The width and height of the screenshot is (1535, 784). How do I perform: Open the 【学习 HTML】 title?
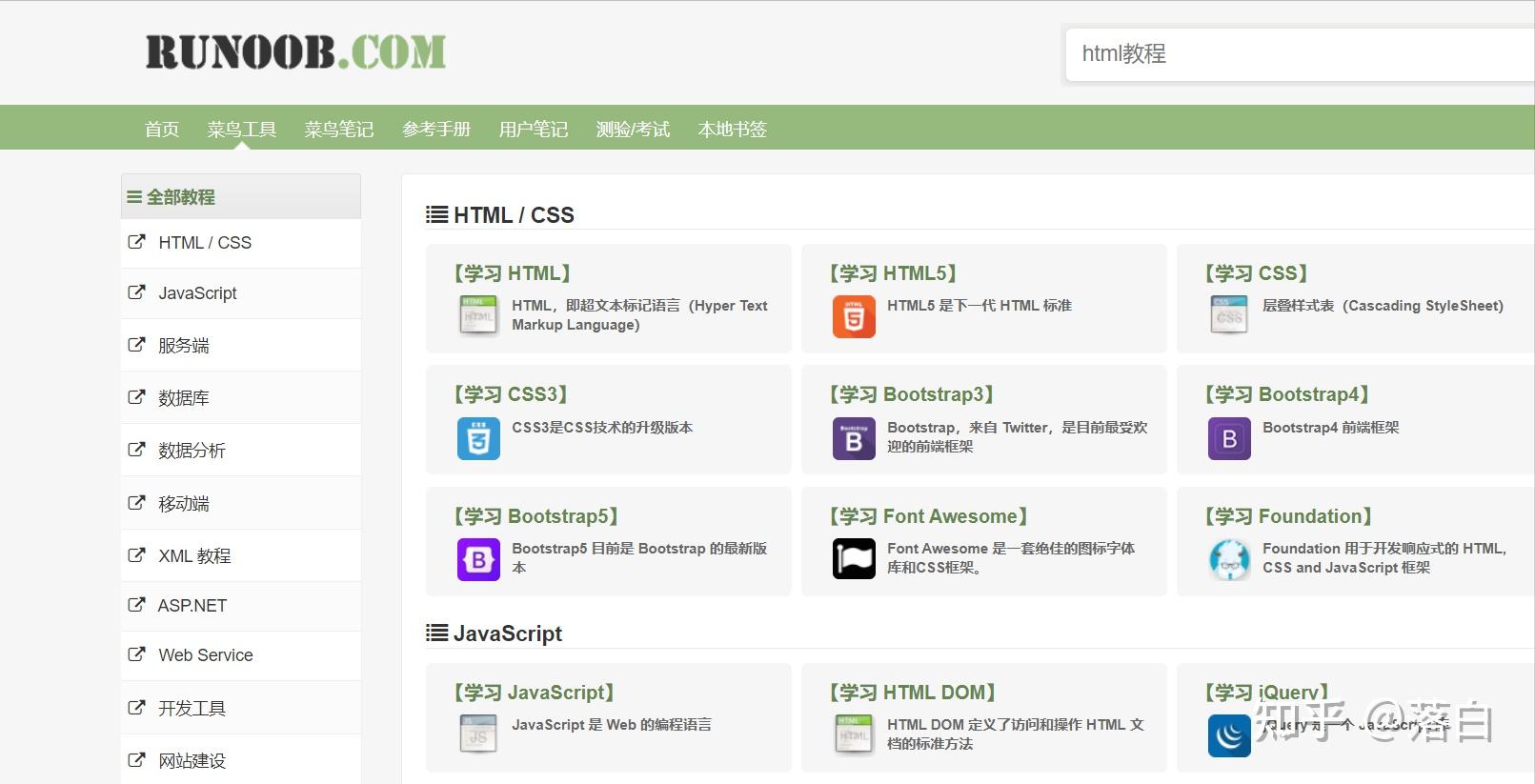[513, 273]
